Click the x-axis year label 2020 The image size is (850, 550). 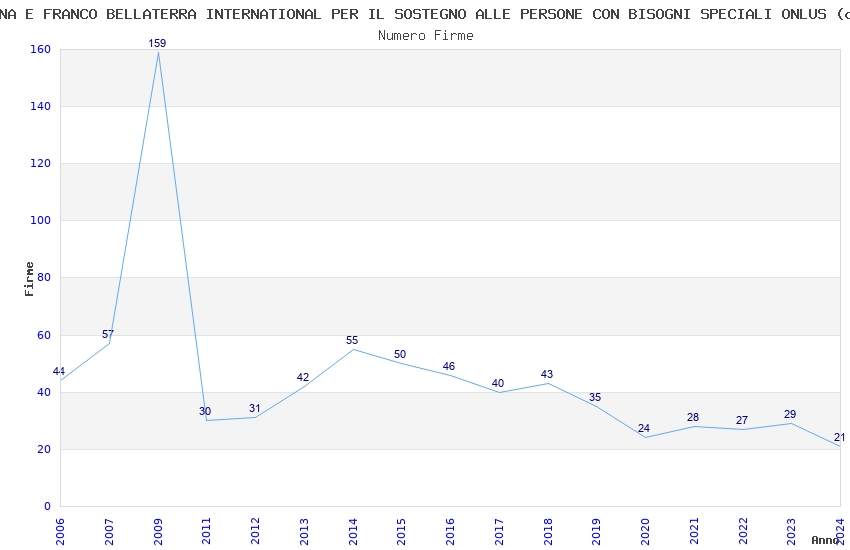pyautogui.click(x=645, y=531)
